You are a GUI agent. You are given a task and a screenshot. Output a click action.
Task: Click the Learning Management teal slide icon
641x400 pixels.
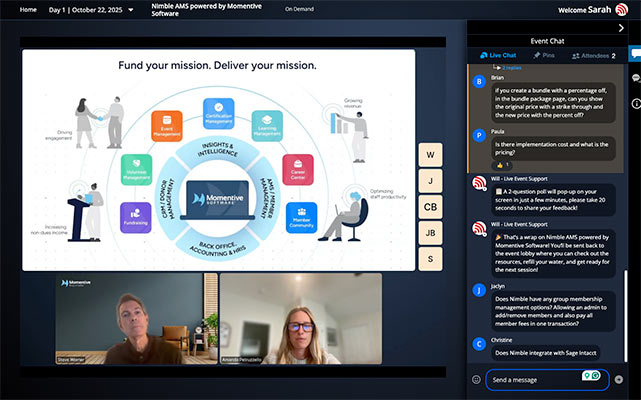(267, 126)
